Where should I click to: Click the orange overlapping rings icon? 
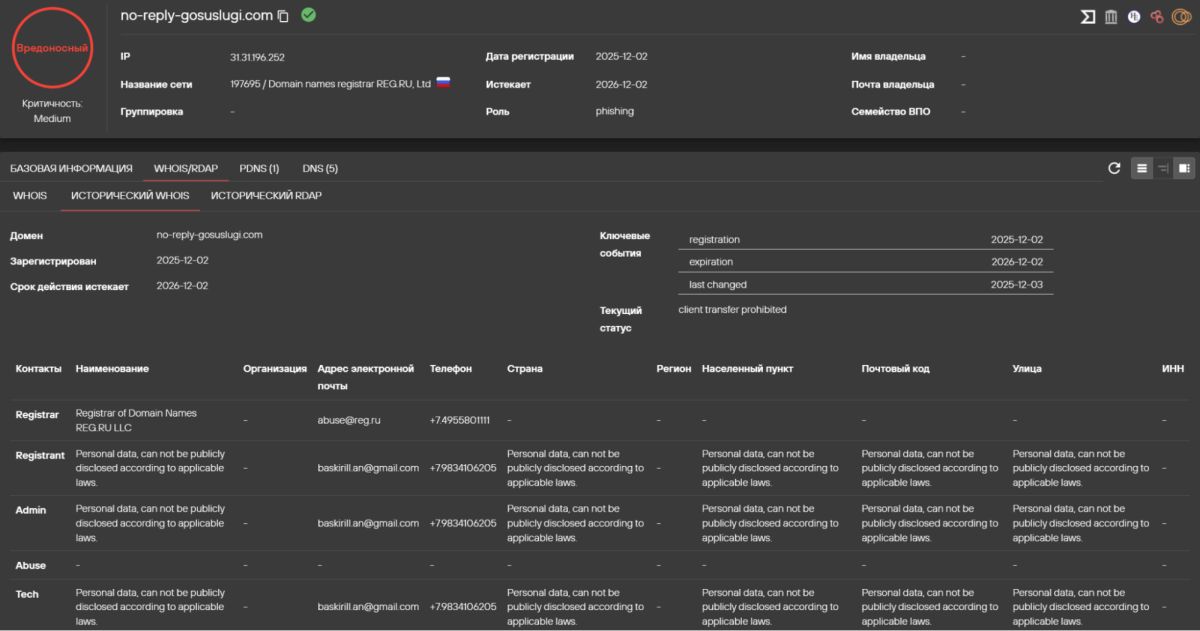tap(1180, 17)
